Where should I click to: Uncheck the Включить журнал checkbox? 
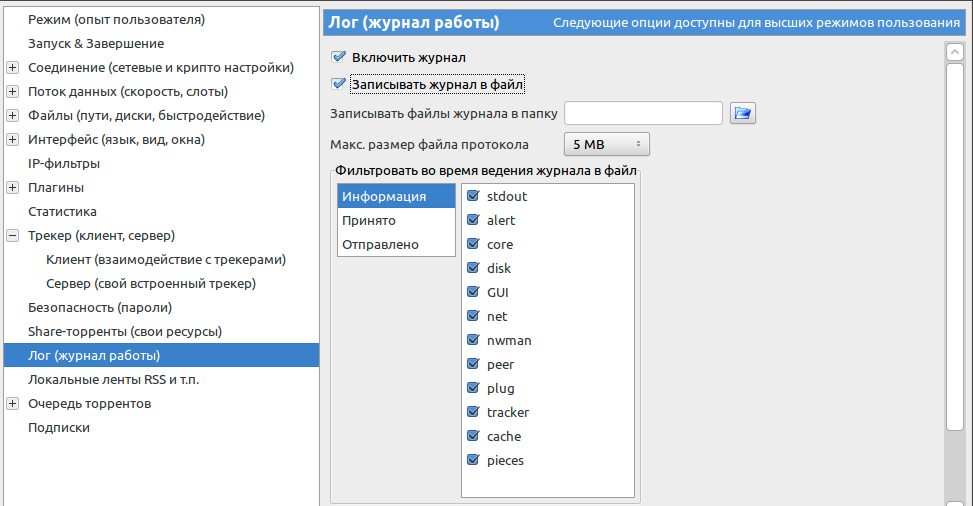(x=339, y=57)
